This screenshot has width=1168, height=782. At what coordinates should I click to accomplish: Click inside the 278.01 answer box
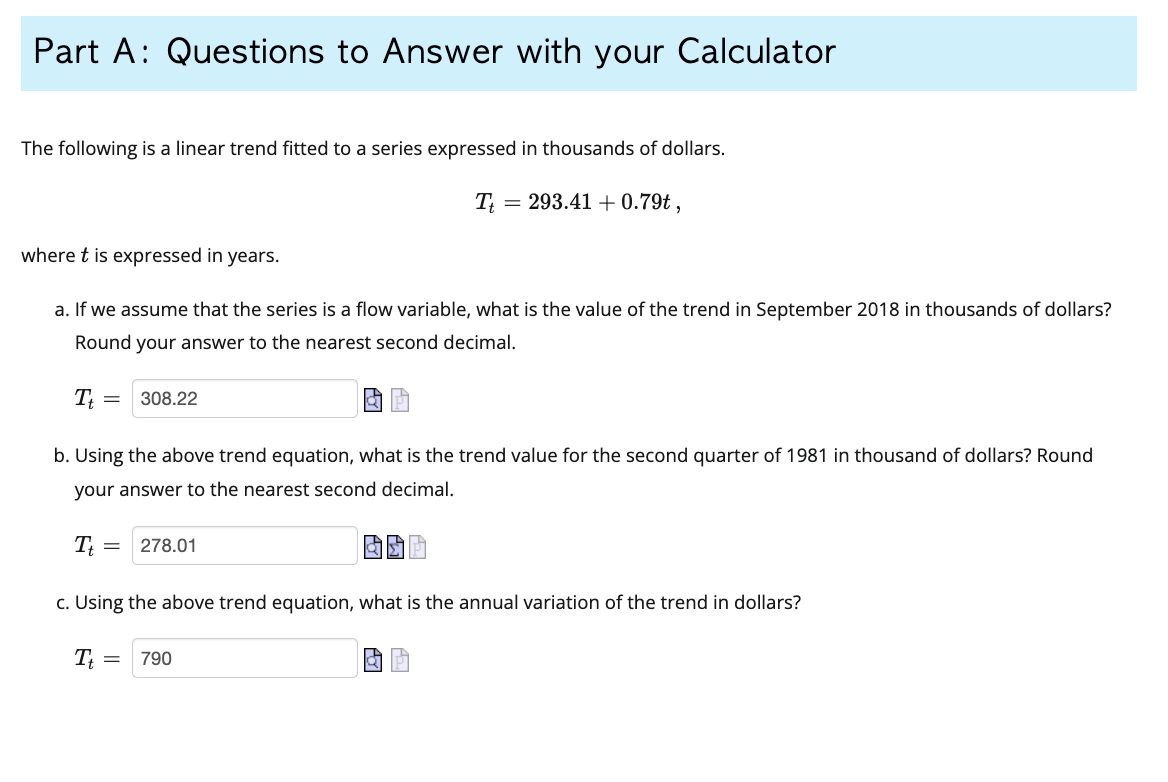click(244, 545)
